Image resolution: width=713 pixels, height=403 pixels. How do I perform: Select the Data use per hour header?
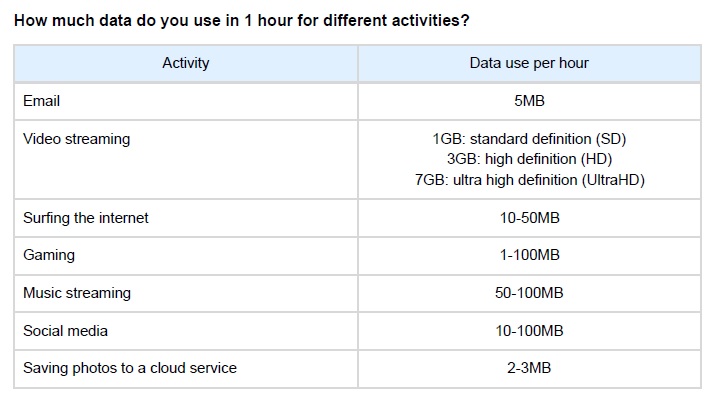pos(529,63)
